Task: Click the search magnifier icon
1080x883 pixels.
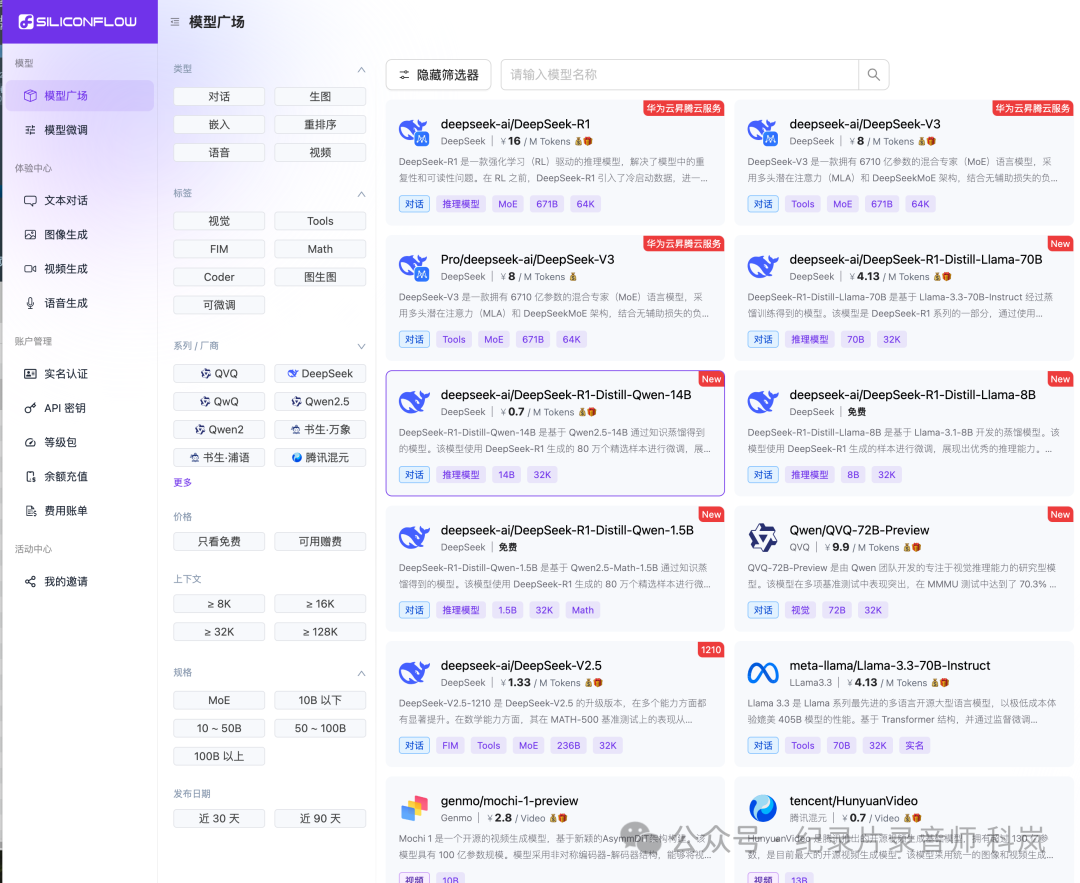Action: coord(873,74)
